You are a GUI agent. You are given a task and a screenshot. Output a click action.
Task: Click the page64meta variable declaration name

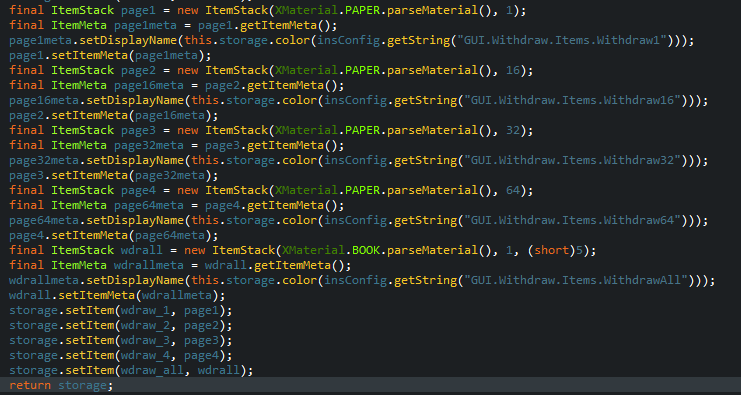pos(148,206)
